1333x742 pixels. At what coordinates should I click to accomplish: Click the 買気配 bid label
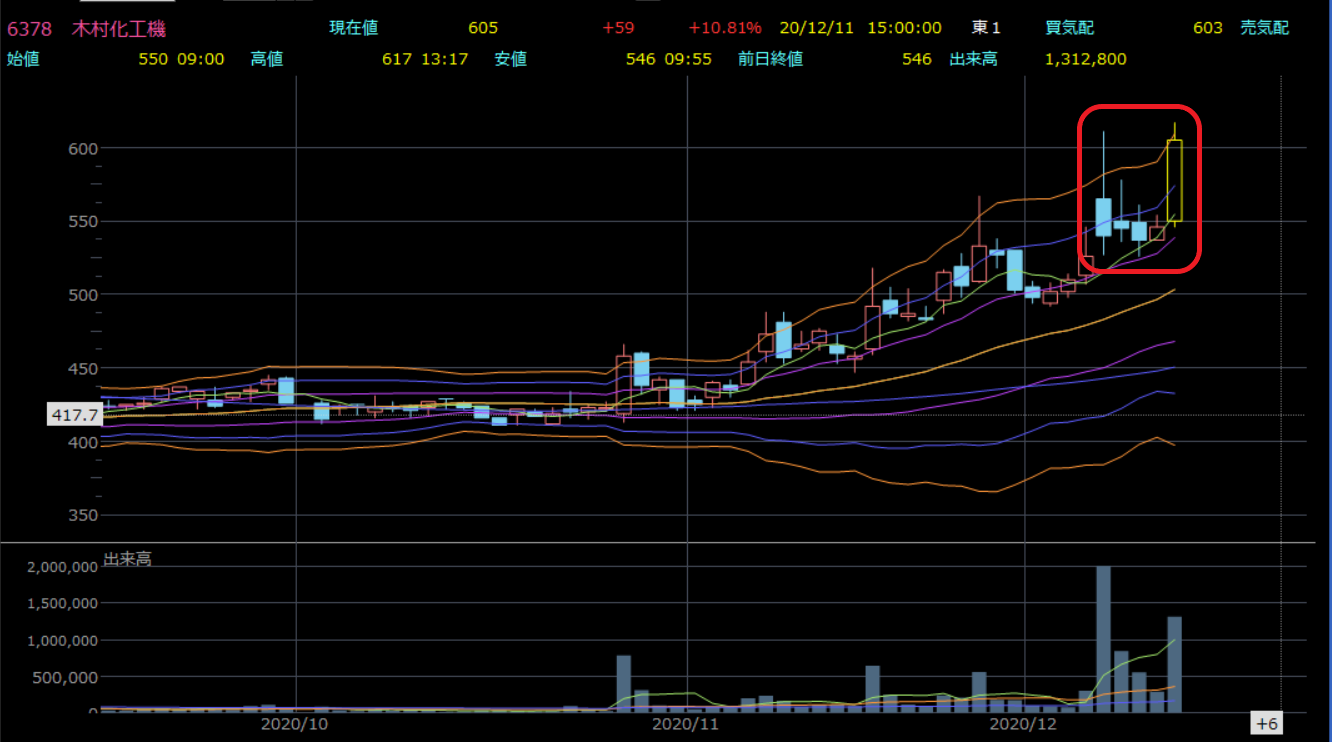[1070, 28]
